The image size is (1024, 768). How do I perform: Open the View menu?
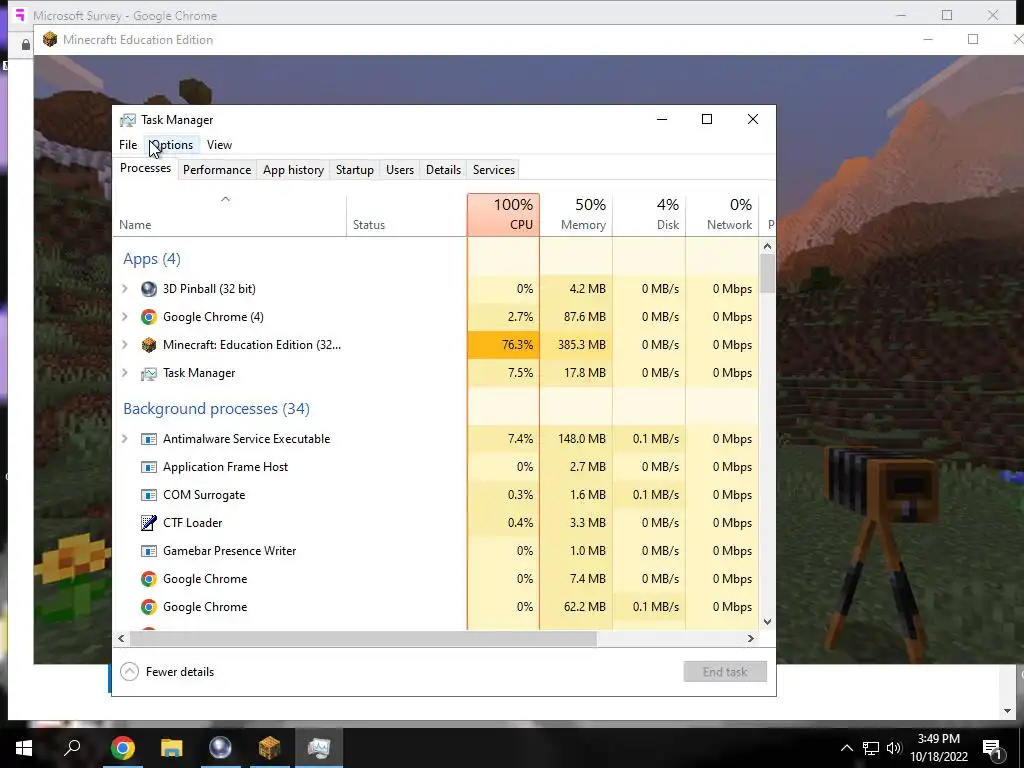click(219, 145)
